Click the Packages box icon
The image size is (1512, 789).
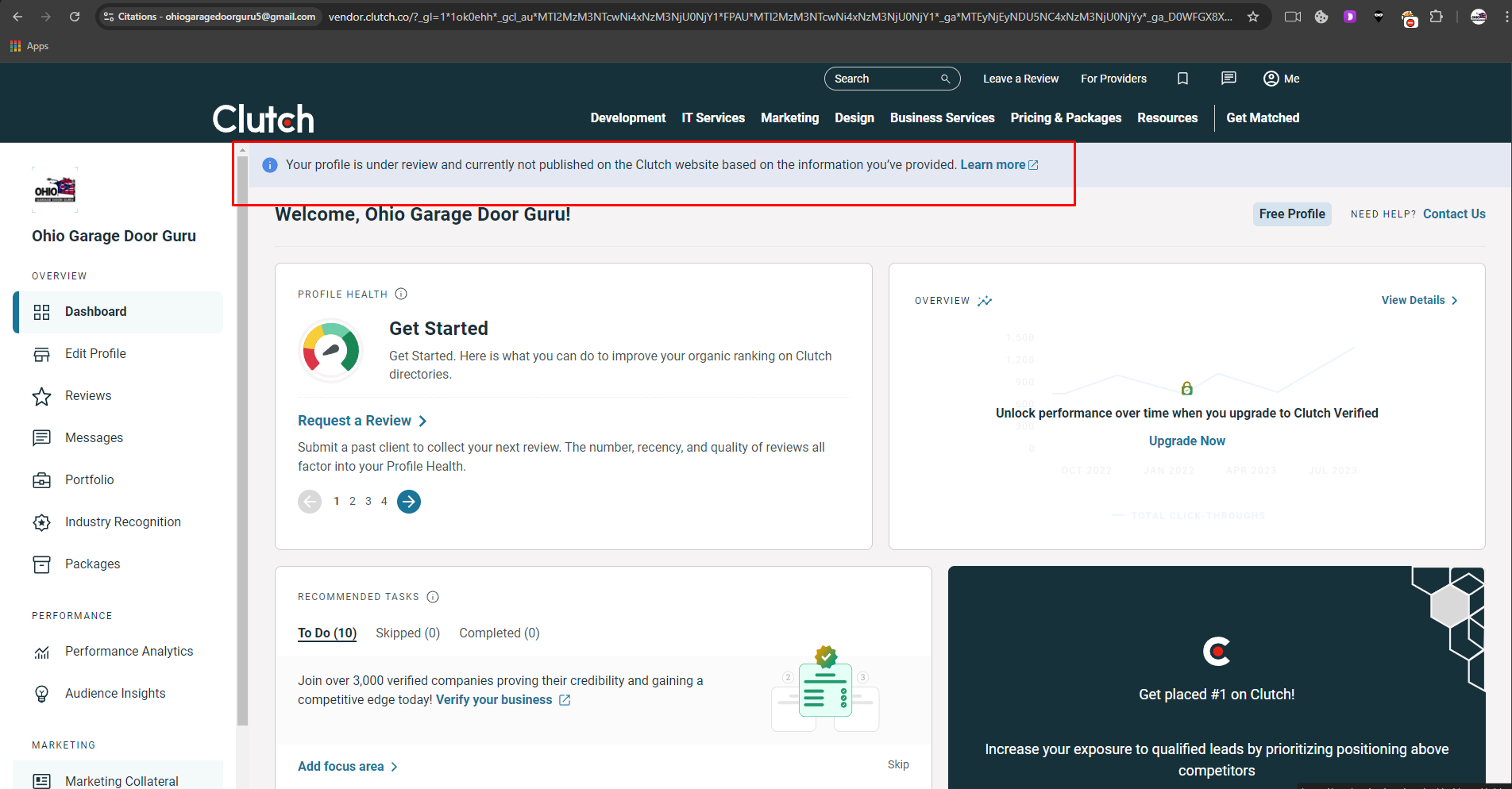[x=42, y=564]
